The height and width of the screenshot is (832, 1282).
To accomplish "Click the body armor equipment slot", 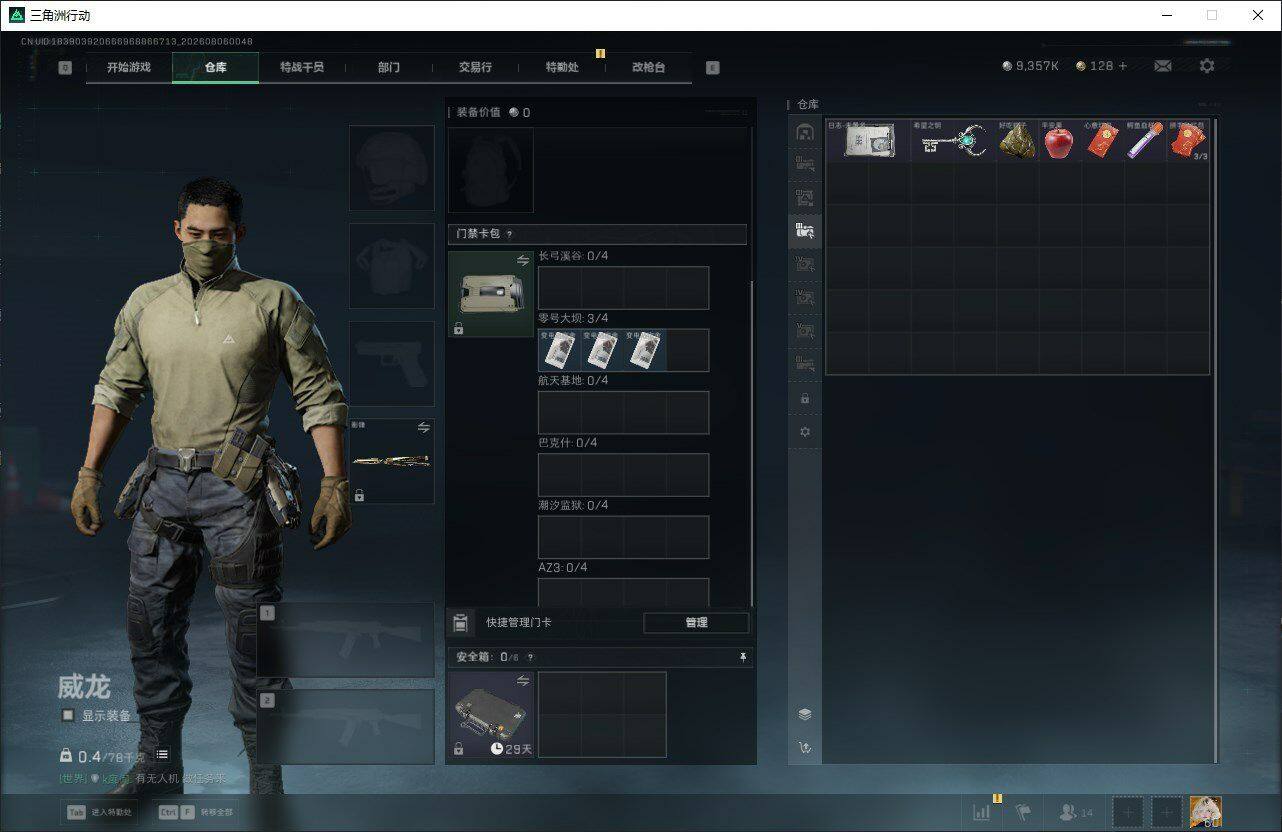I will [392, 266].
